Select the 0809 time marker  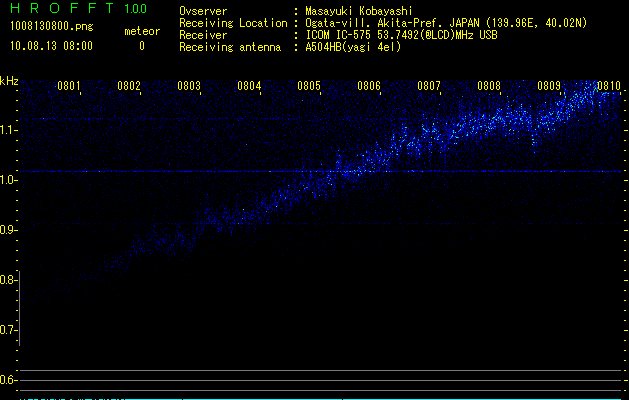(x=549, y=86)
